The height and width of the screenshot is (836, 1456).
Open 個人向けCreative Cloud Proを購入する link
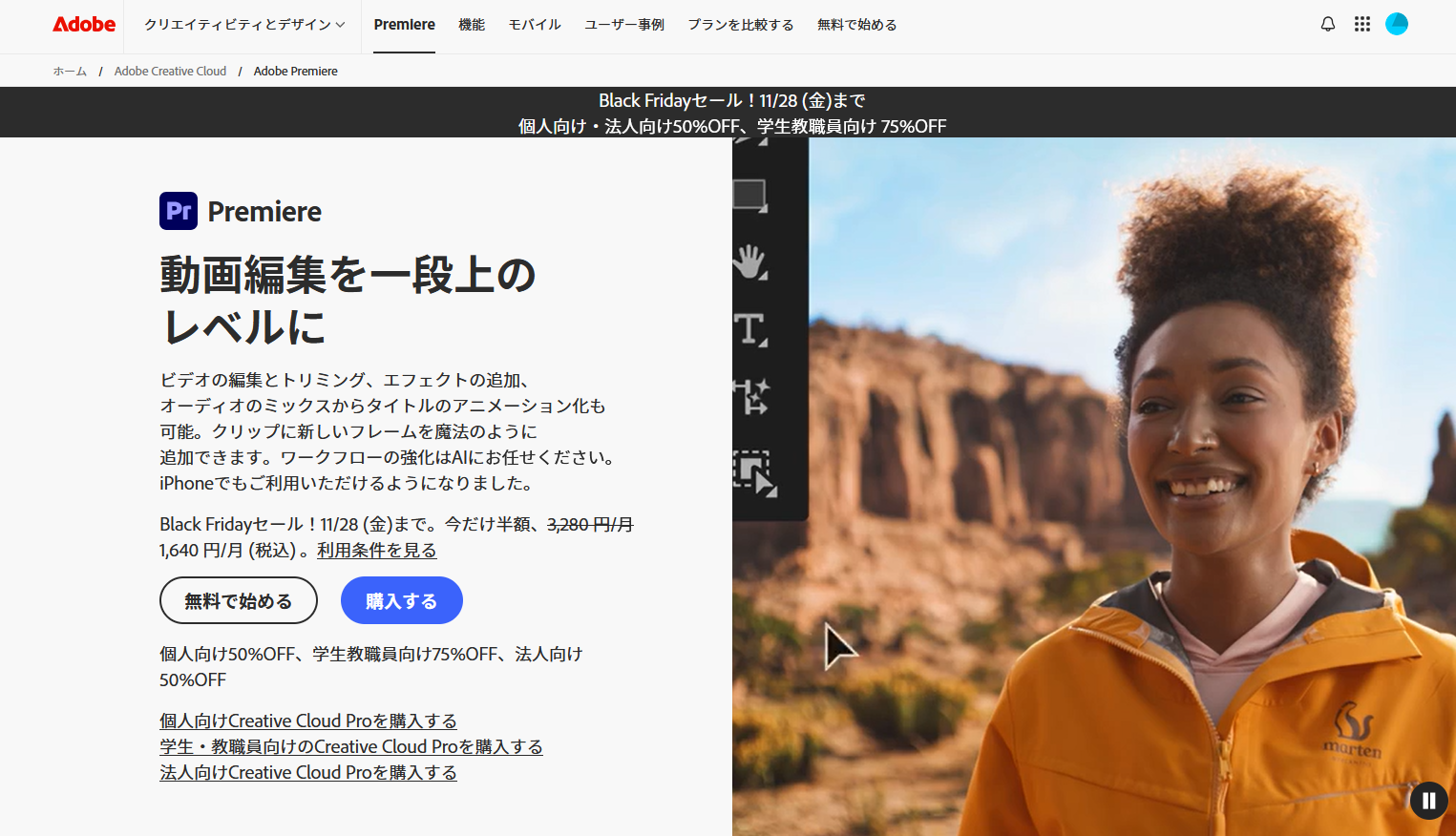click(308, 721)
